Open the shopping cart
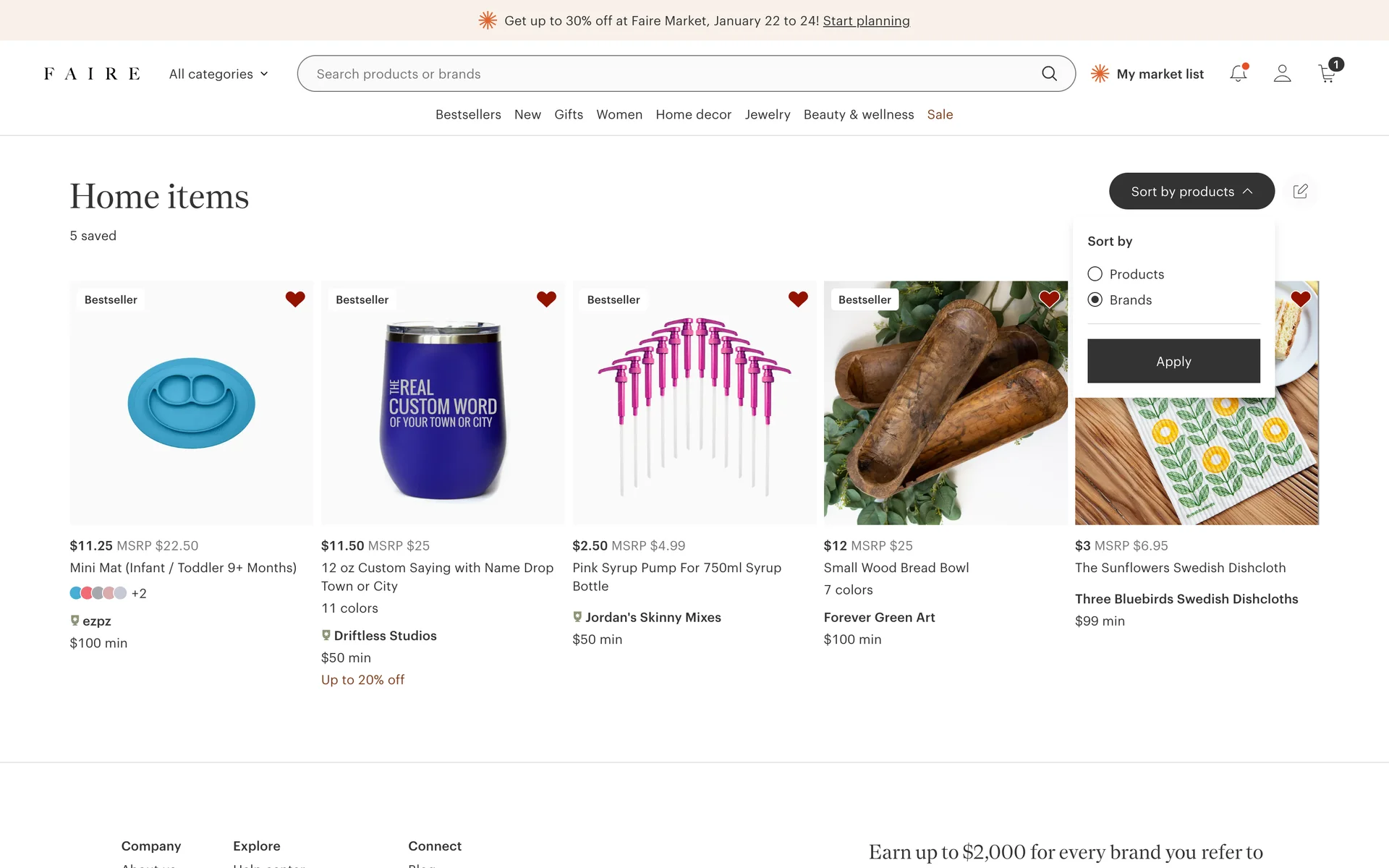 pos(1327,73)
